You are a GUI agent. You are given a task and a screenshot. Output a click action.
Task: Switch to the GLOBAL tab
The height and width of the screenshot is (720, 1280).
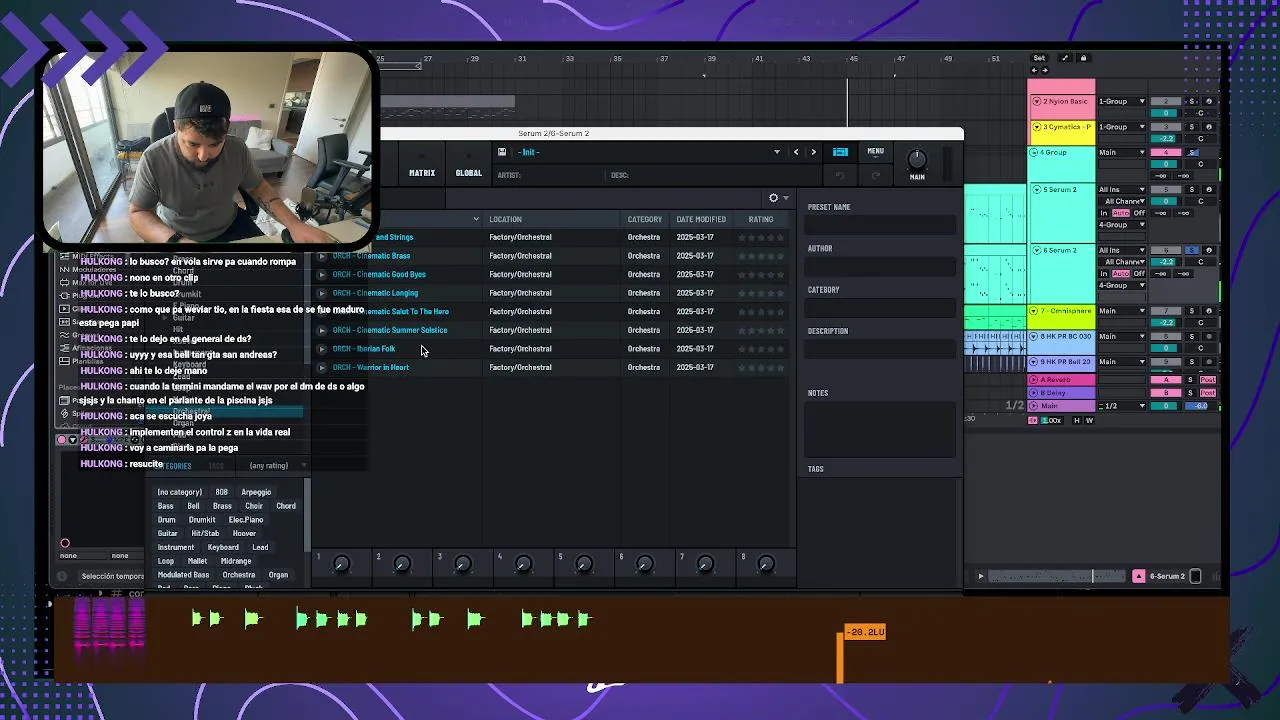469,173
